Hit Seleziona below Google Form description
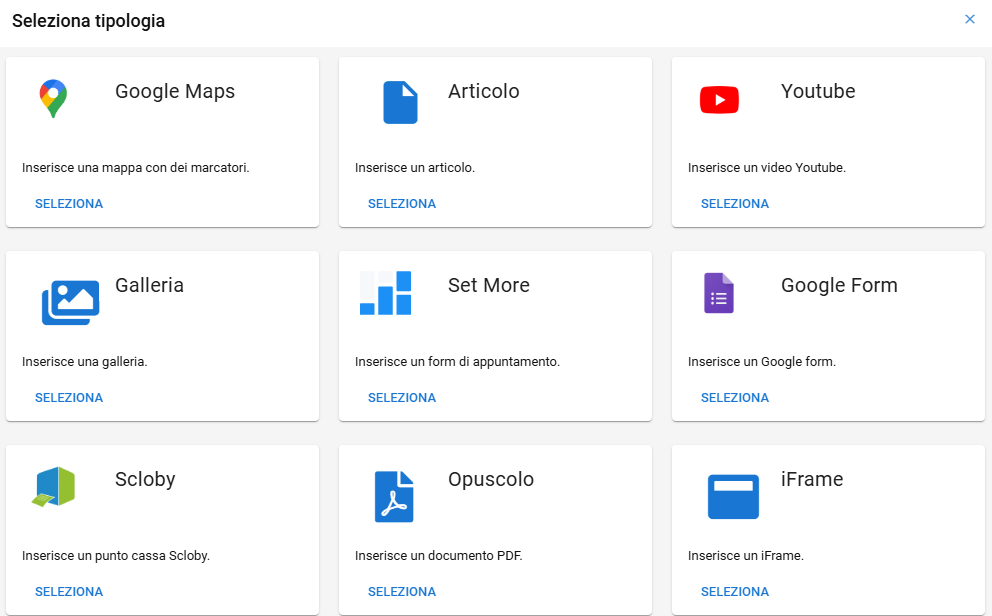The width and height of the screenshot is (992, 616). pyautogui.click(x=735, y=398)
